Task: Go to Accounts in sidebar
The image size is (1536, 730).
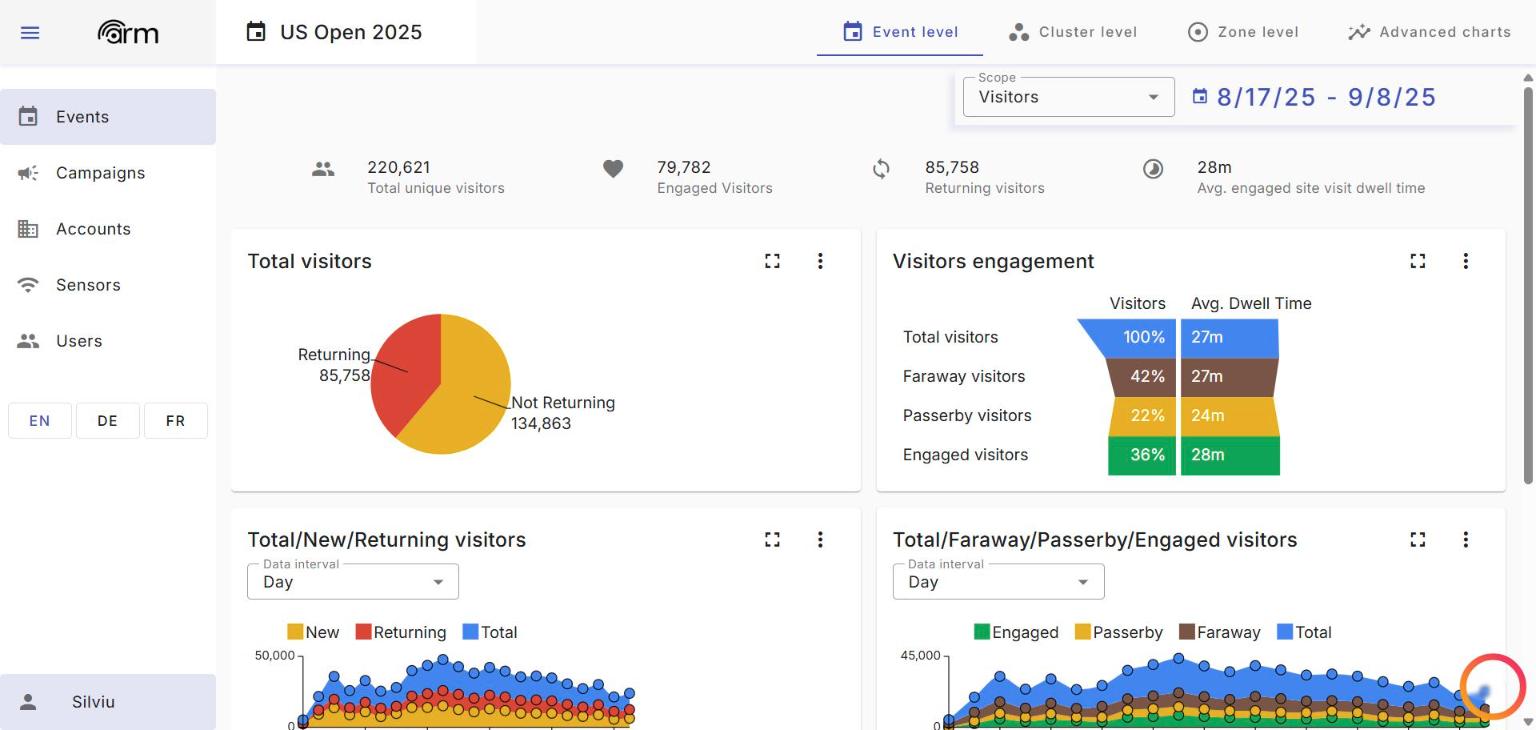Action: click(108, 229)
